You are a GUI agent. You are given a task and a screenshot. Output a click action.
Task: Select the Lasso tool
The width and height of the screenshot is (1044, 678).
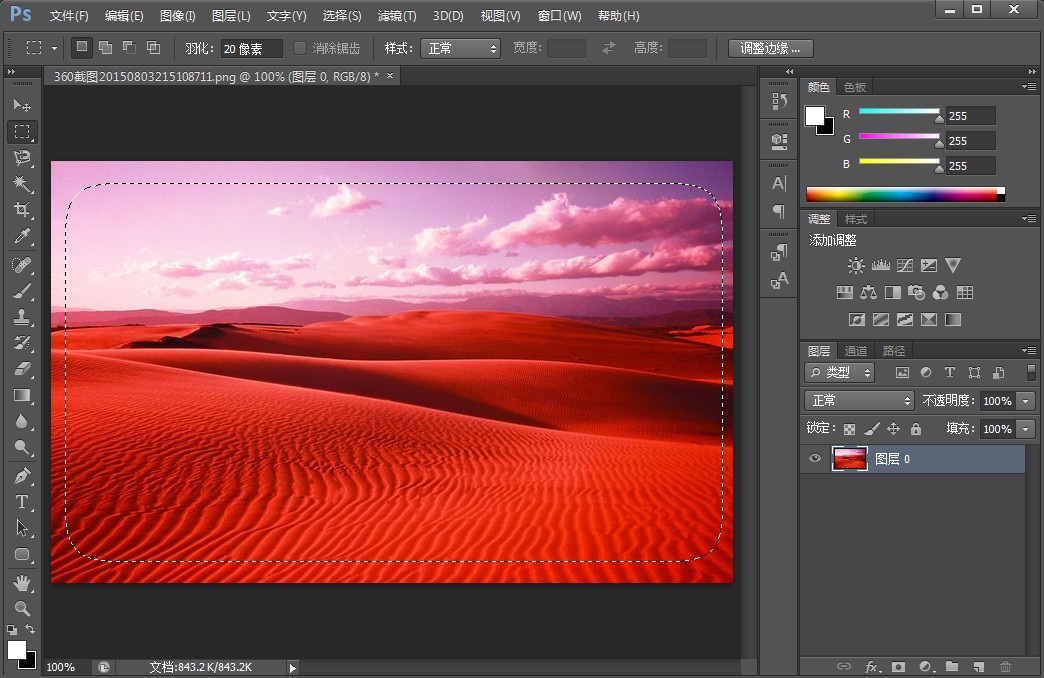pyautogui.click(x=22, y=158)
